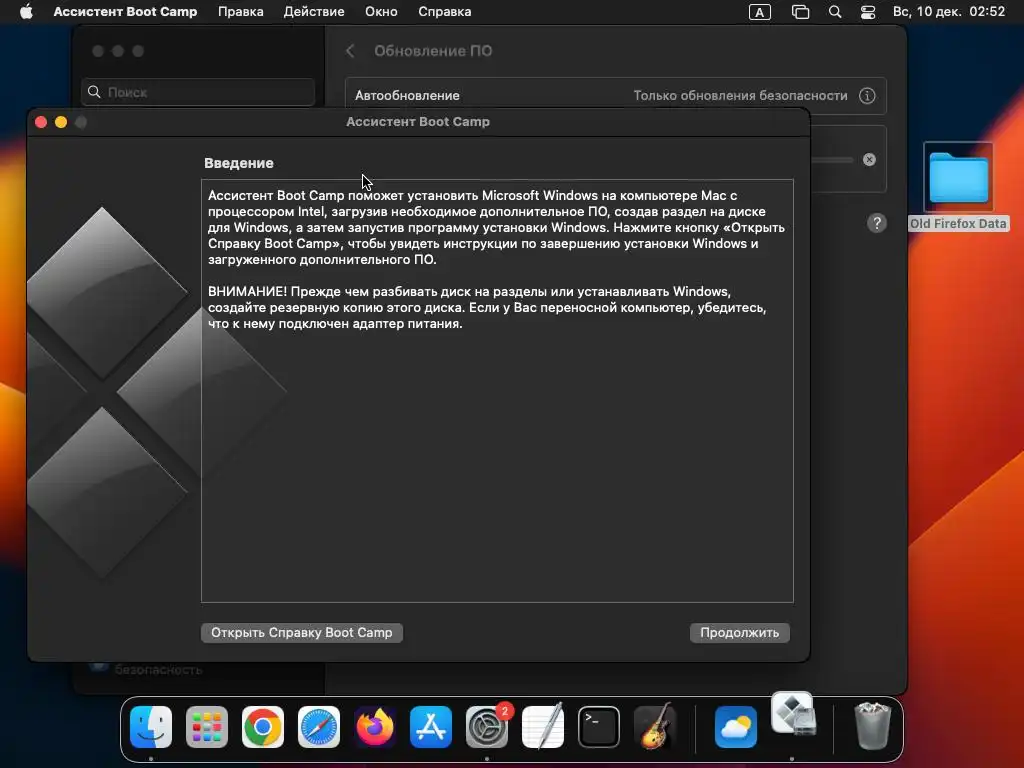Click Обновление ПО title in Settings window
Viewport: 1024px width, 768px height.
coord(433,51)
